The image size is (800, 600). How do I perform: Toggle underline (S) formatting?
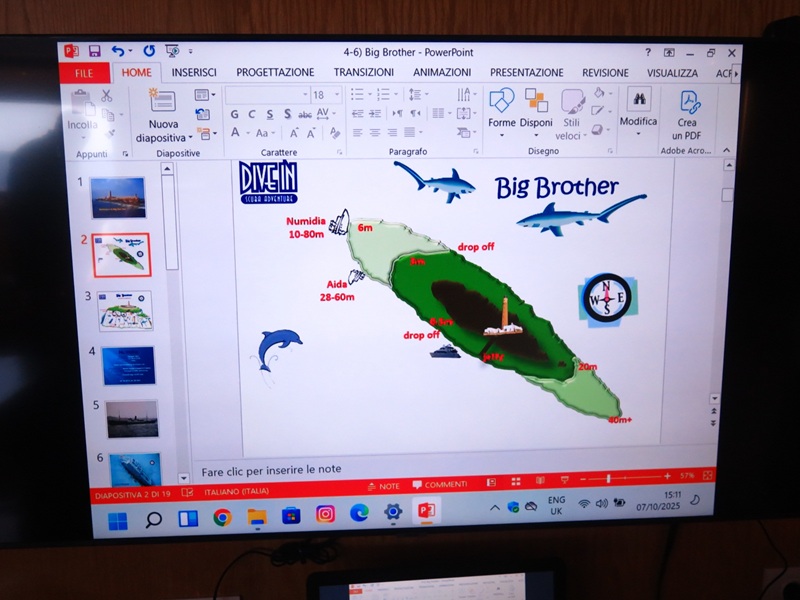(269, 114)
